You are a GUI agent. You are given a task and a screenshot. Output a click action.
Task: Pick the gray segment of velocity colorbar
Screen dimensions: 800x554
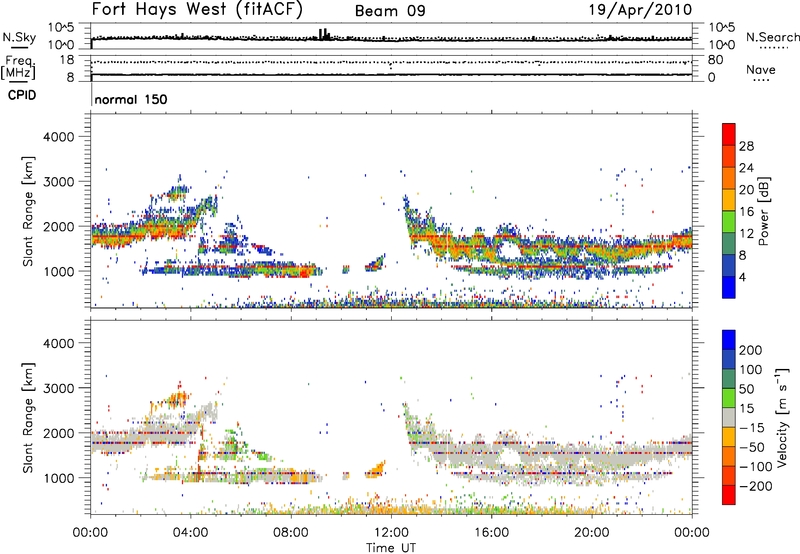pos(729,418)
